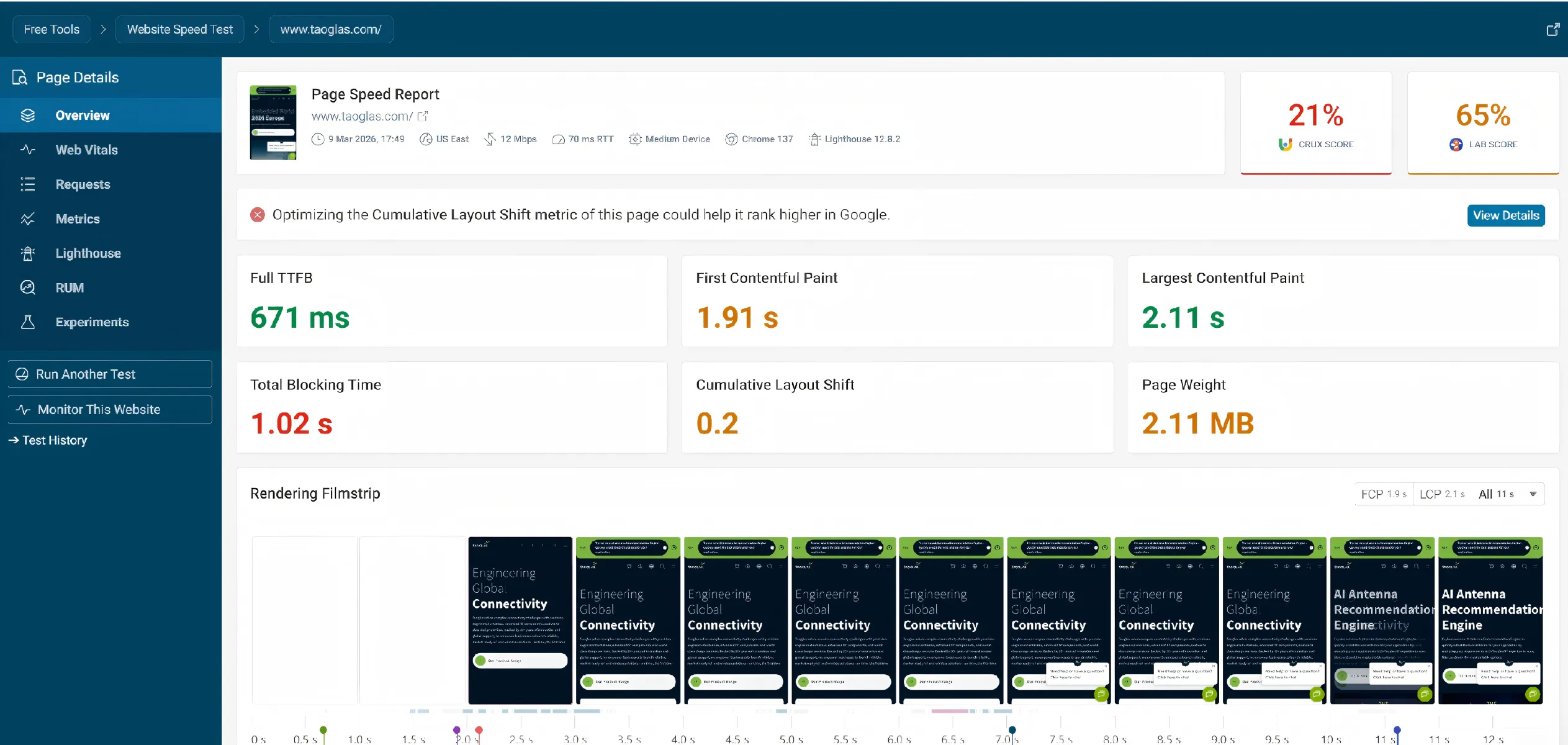The image size is (1568, 745).
Task: Click the 'Chrome 137' label
Action: pyautogui.click(x=767, y=139)
